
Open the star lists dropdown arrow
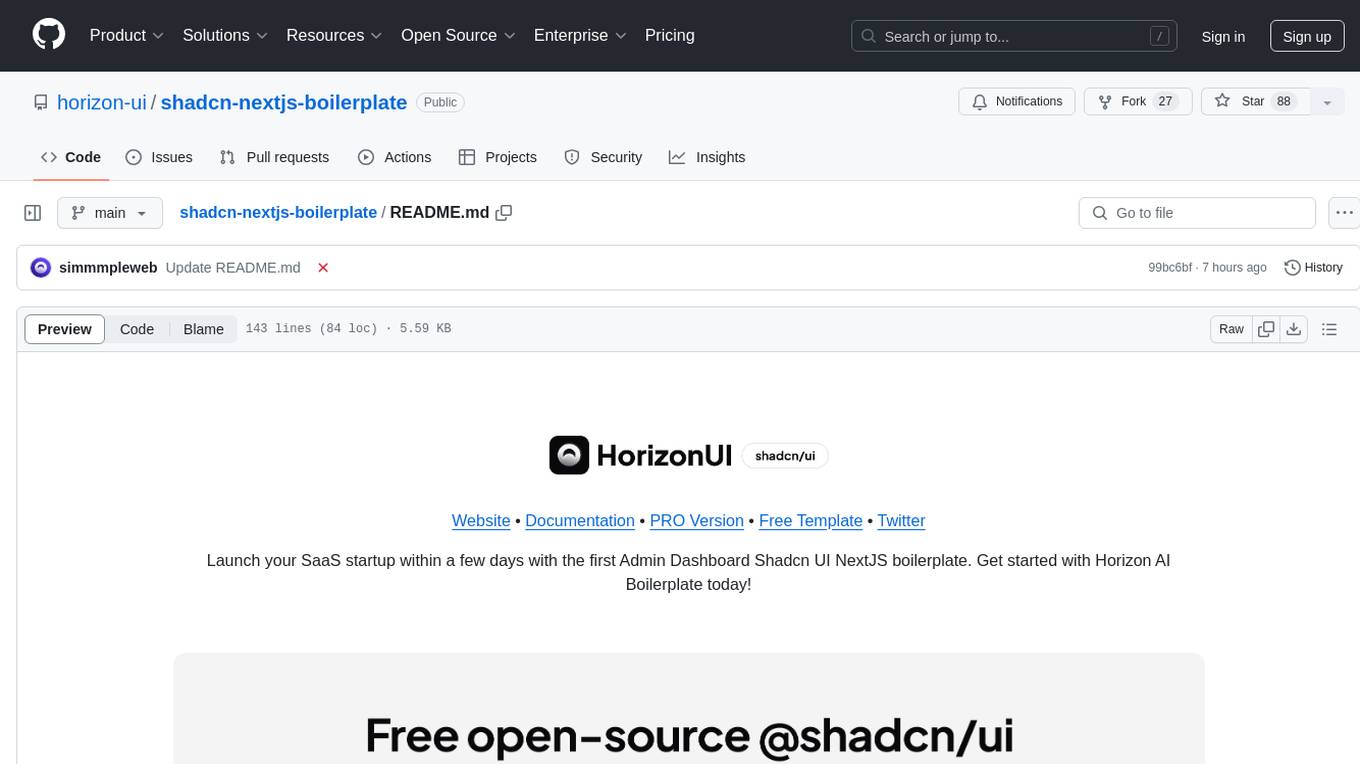[x=1327, y=102]
